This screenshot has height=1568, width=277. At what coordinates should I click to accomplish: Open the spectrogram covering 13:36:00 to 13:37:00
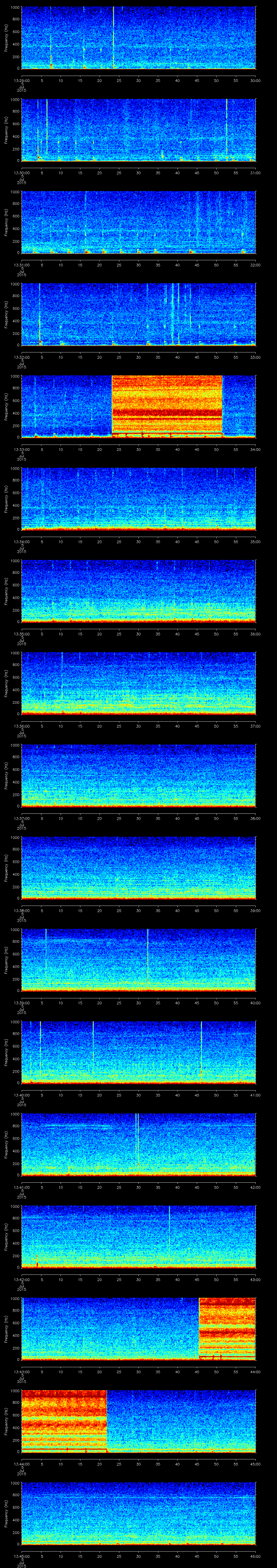[x=138, y=683]
